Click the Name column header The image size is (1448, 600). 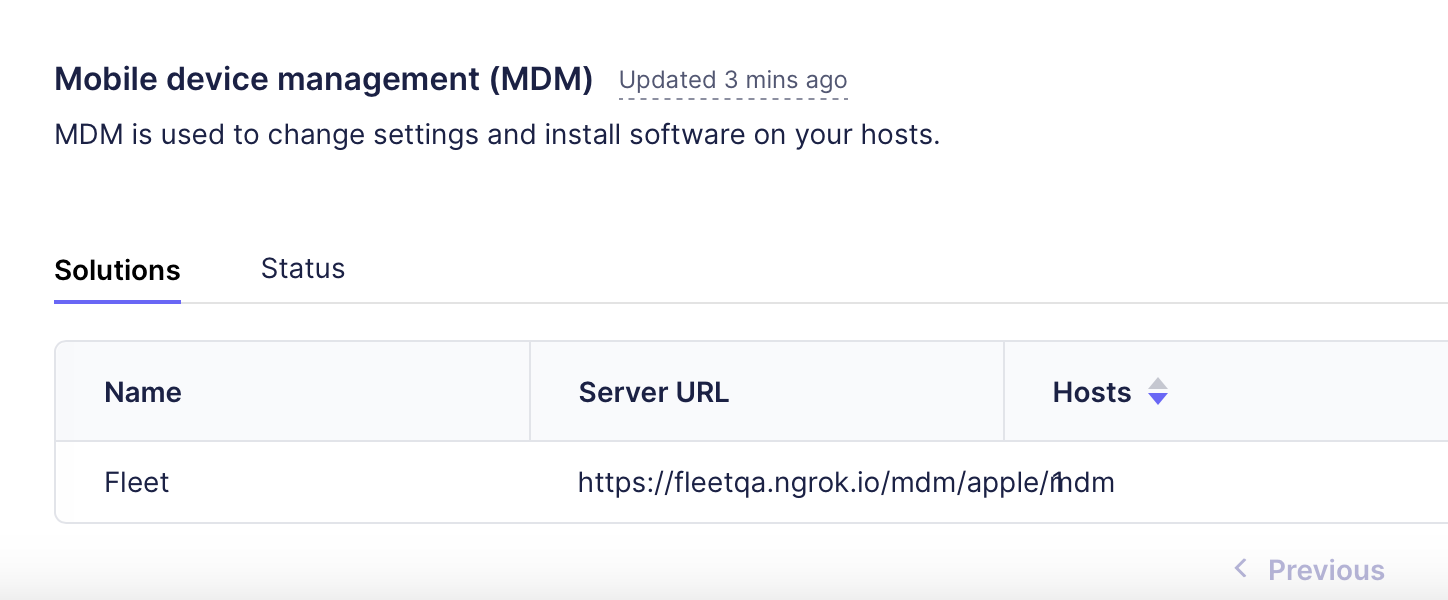[143, 392]
